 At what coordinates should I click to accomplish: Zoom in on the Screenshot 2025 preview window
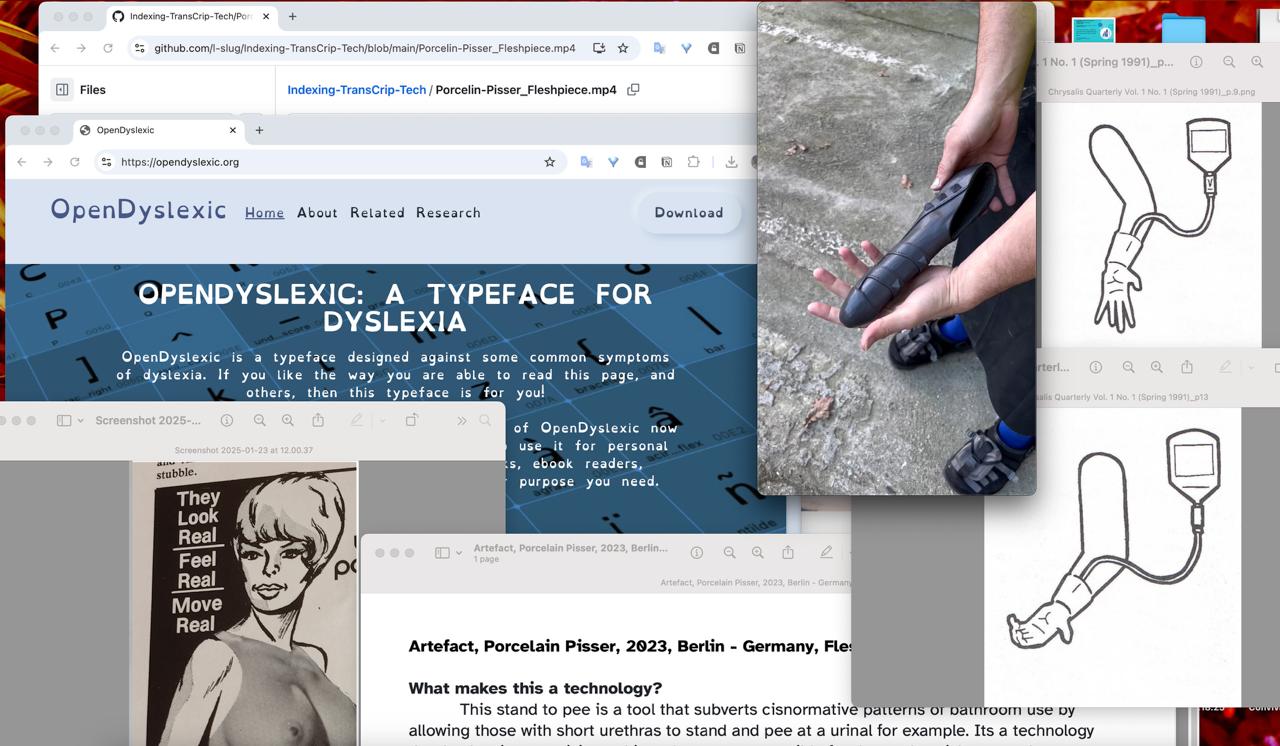pyautogui.click(x=288, y=421)
